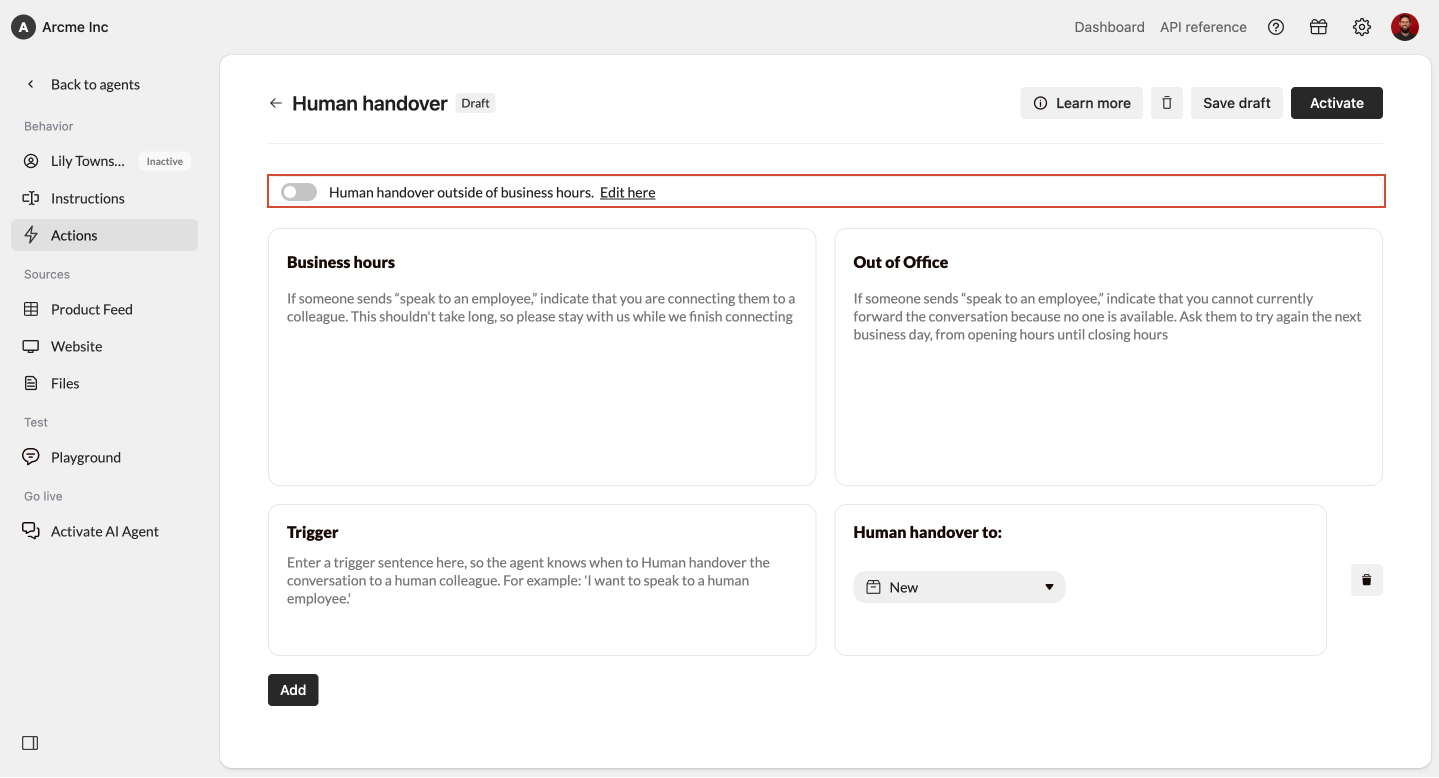Click the Inactive status badge
Screen dimensions: 1439x778
(165, 161)
